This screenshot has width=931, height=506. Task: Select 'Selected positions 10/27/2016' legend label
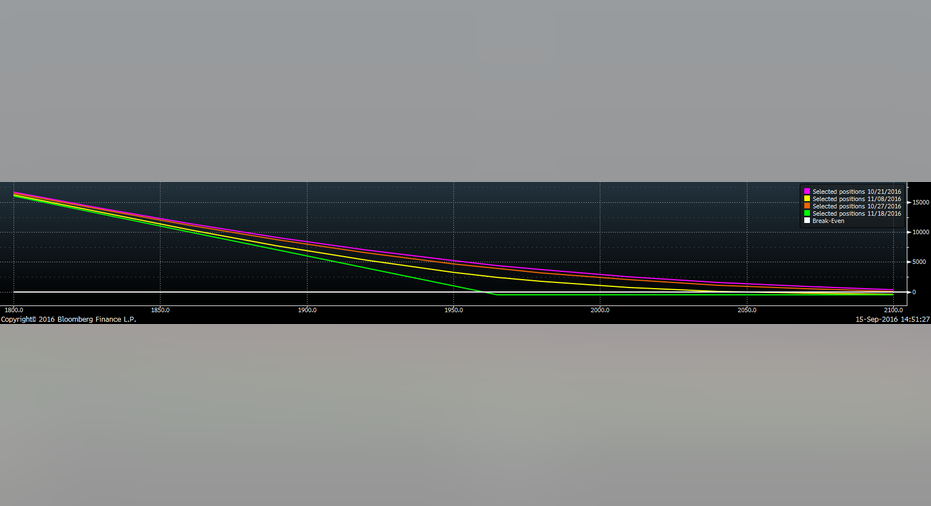tap(856, 206)
